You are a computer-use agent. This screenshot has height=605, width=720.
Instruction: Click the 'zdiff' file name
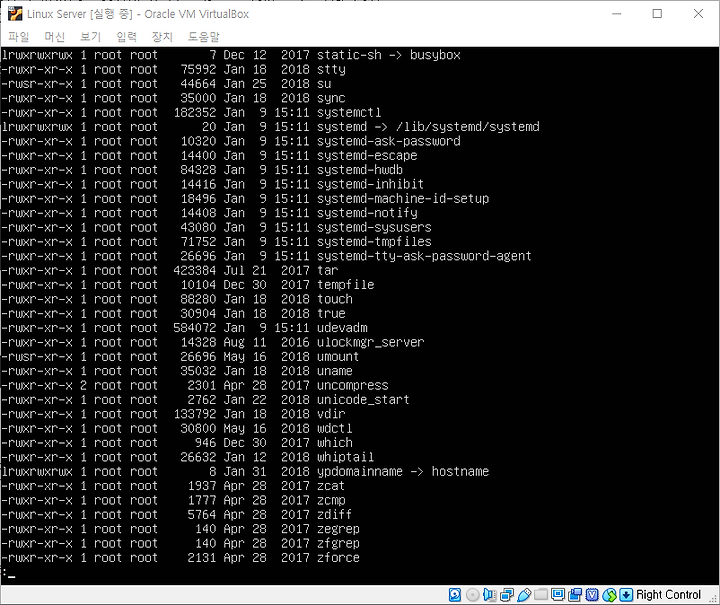pos(334,515)
